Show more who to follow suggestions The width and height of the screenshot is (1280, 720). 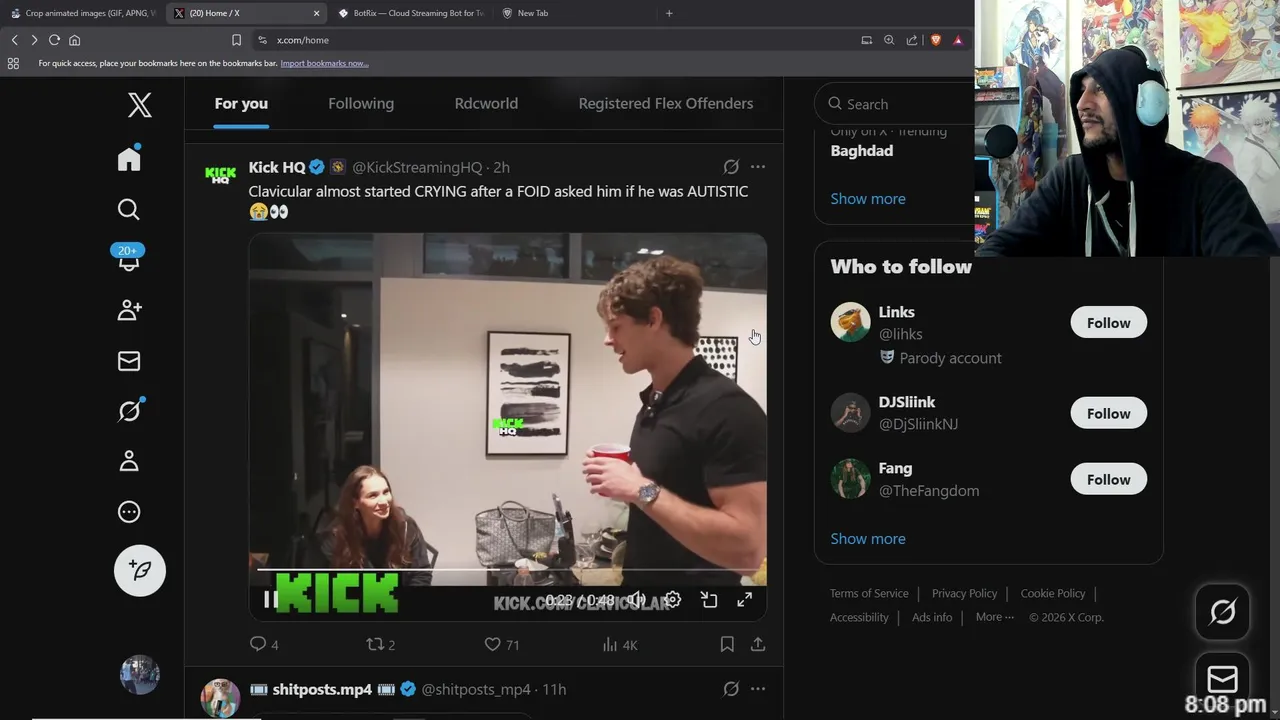pos(868,538)
